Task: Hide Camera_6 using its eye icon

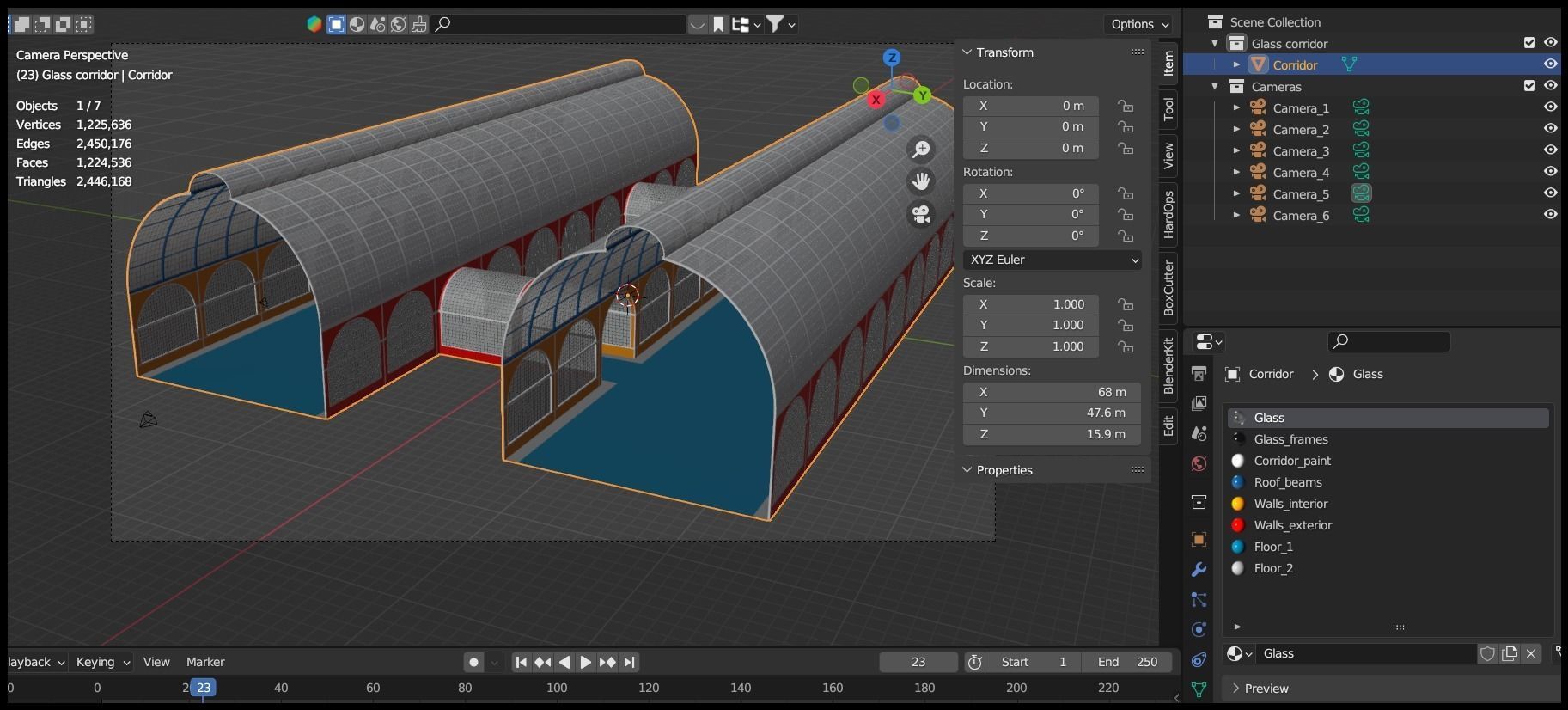Action: click(1550, 214)
